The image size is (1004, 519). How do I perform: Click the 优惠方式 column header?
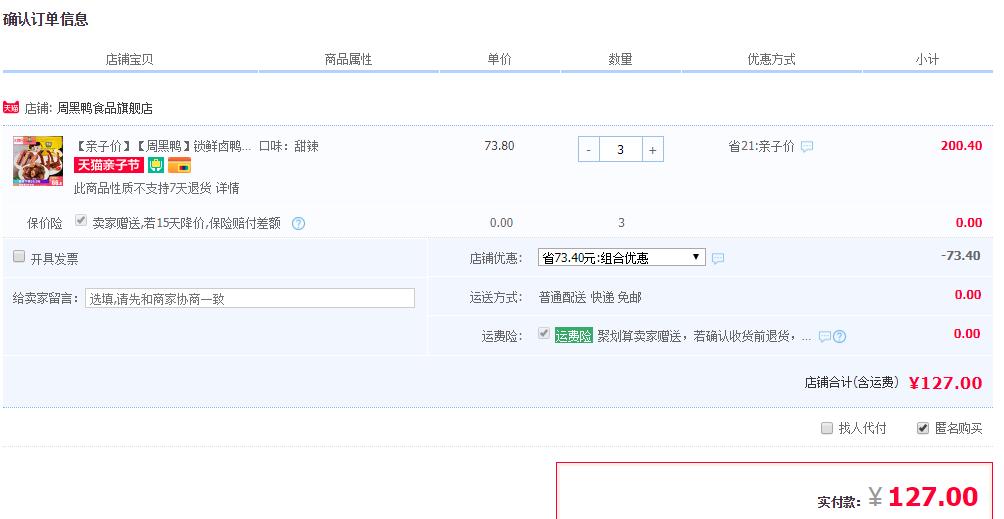[x=772, y=60]
